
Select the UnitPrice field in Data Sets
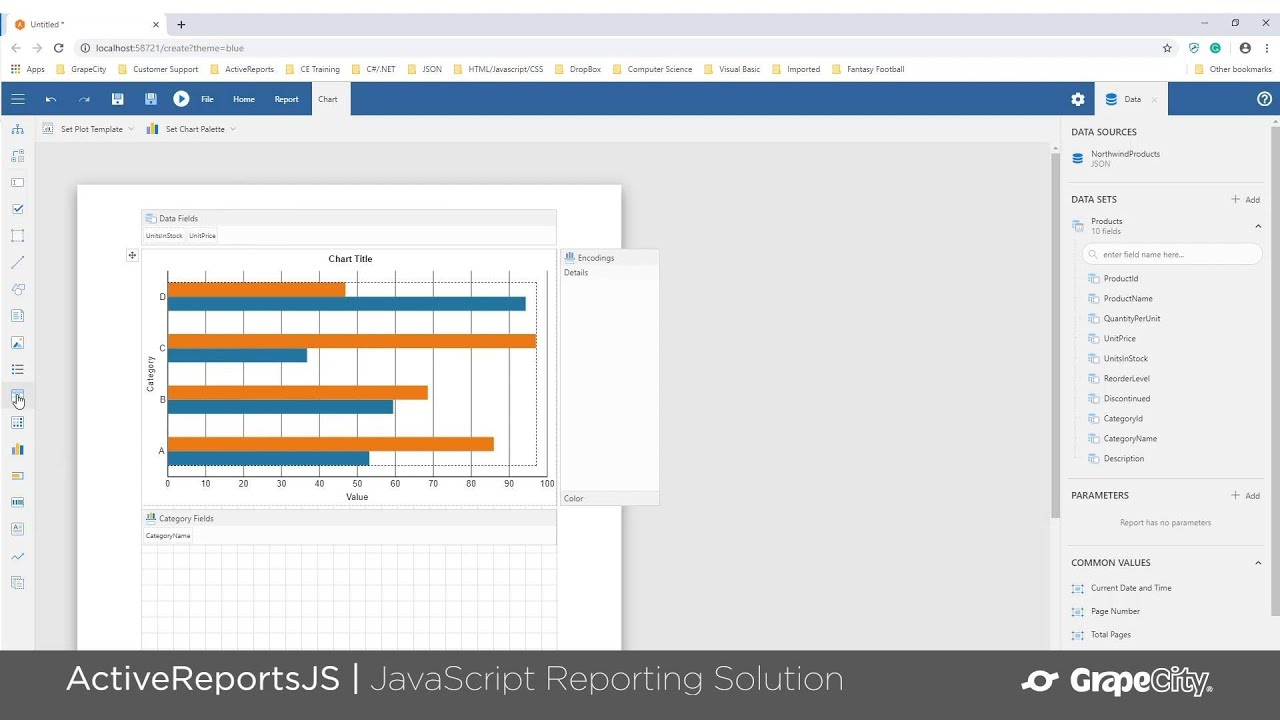click(x=1119, y=339)
